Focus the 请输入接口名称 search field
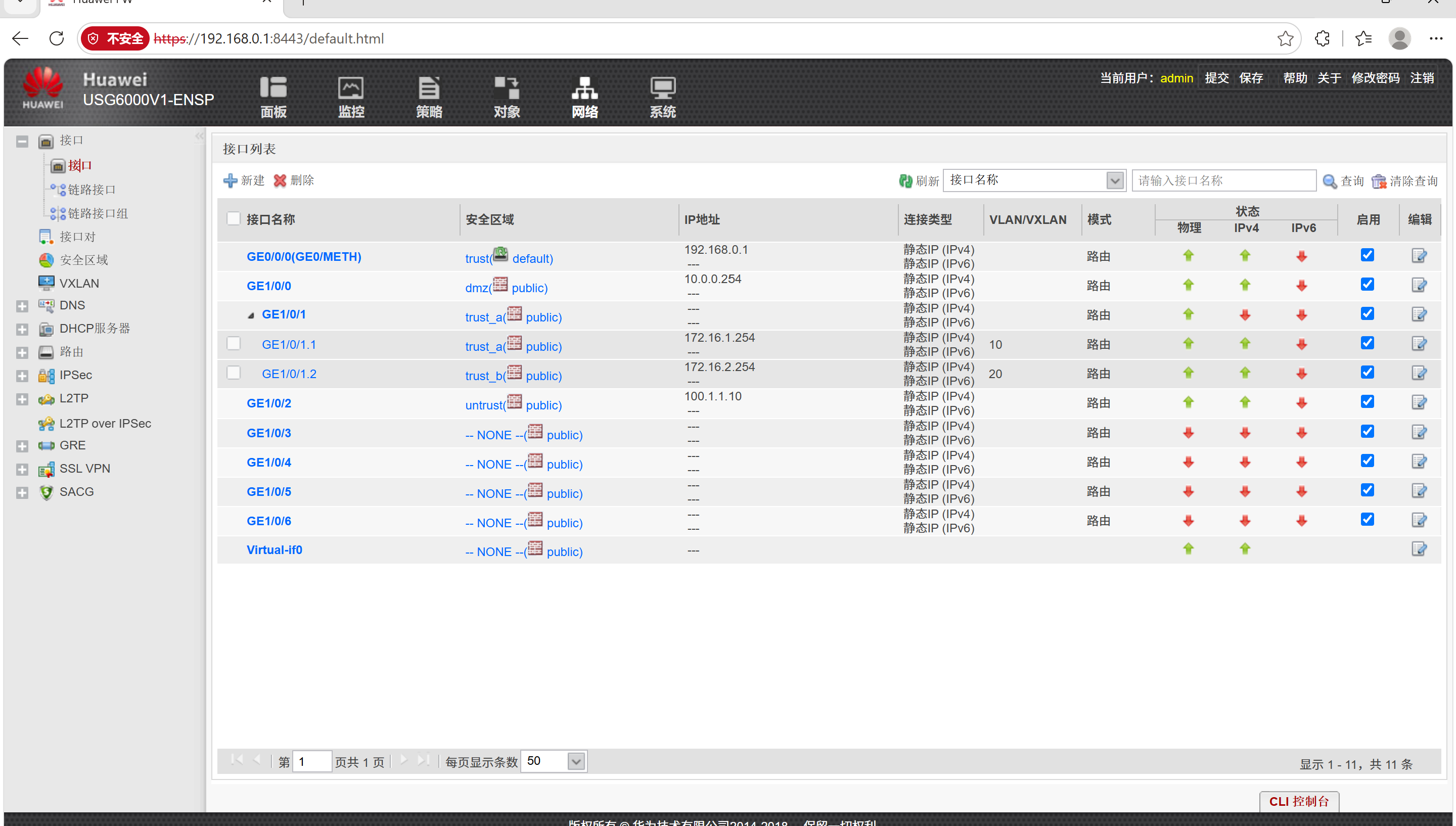 coord(1224,180)
